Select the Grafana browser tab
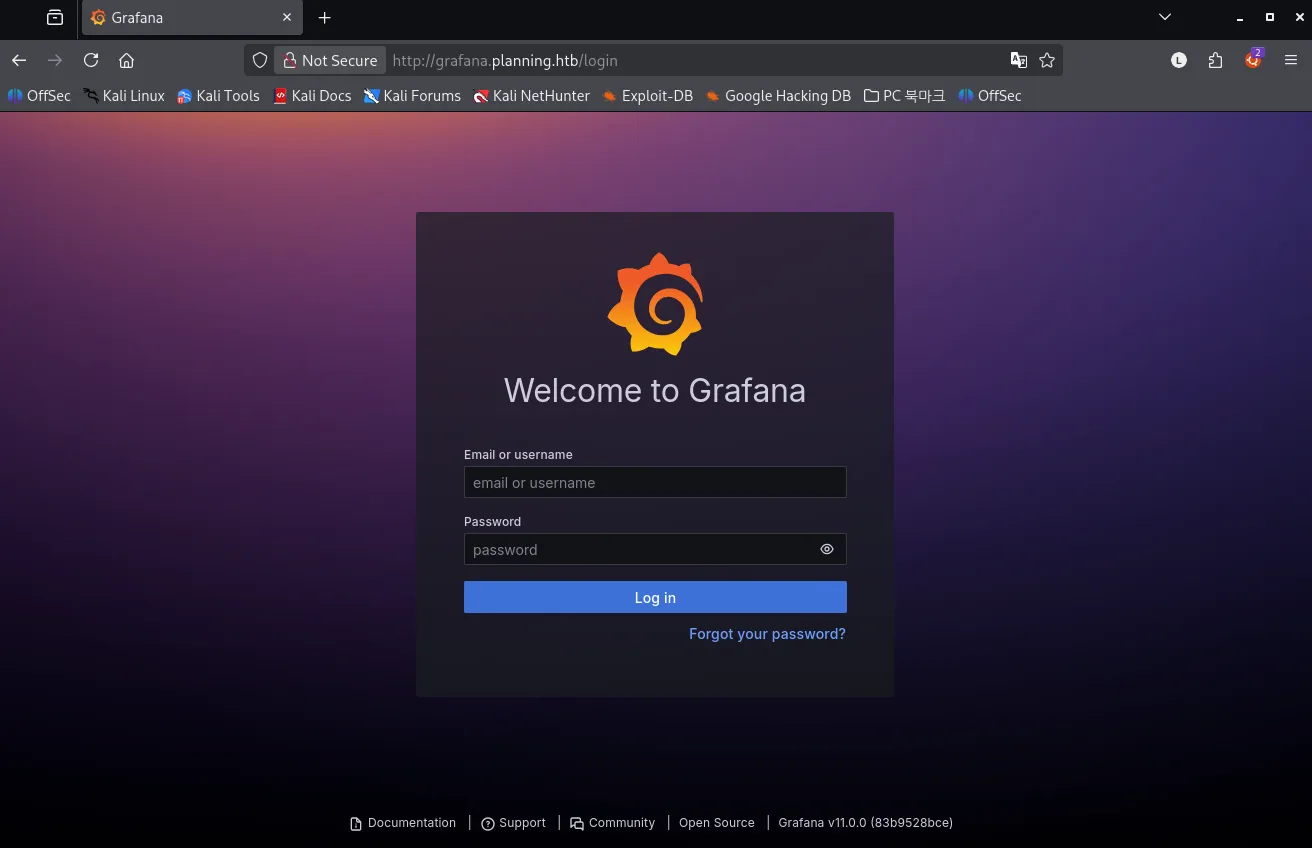Viewport: 1312px width, 848px height. click(x=192, y=18)
